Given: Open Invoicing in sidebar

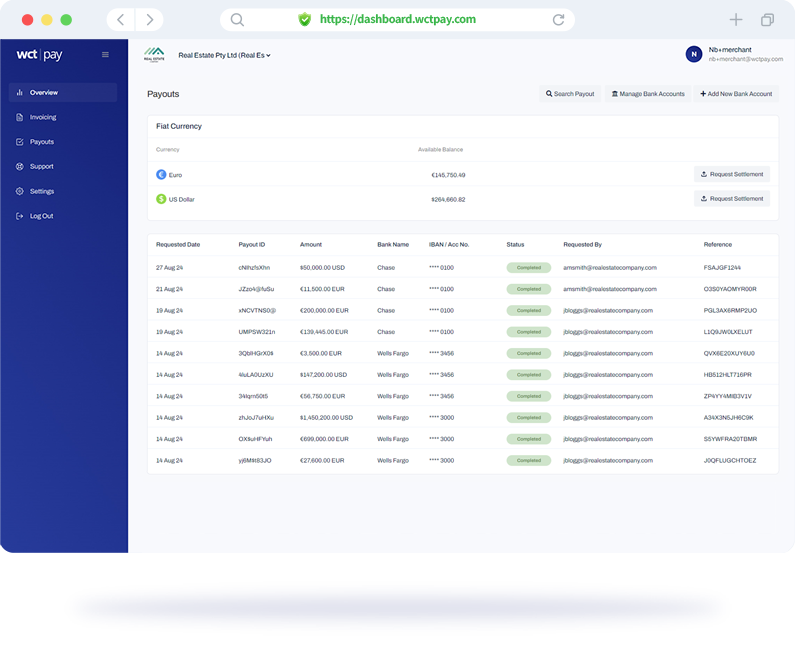Looking at the screenshot, I should [43, 117].
